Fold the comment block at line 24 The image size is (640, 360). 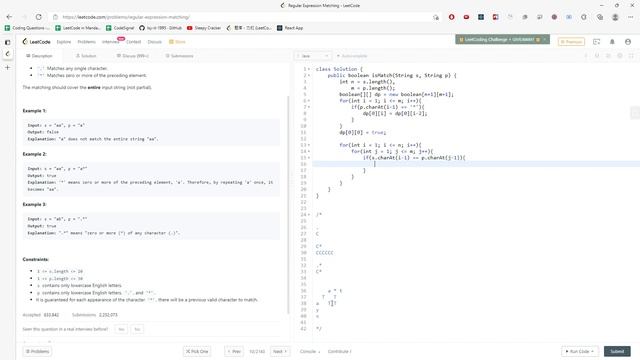click(309, 214)
